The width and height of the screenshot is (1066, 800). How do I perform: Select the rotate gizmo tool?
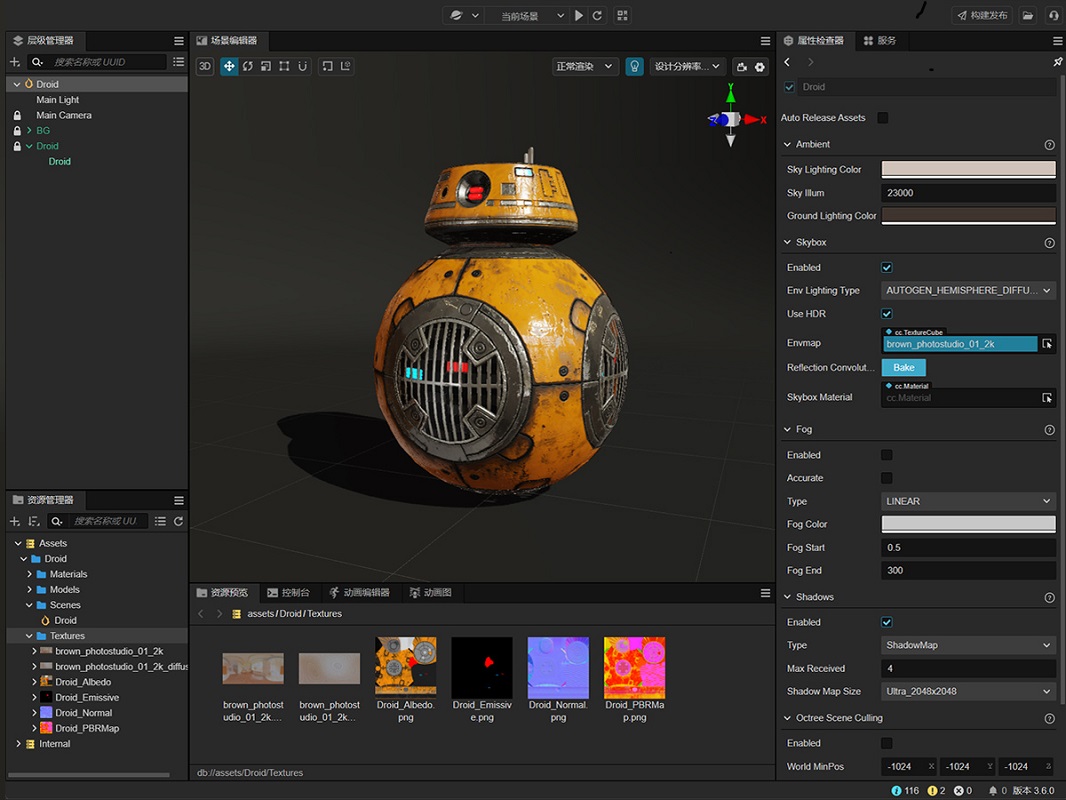[x=247, y=66]
